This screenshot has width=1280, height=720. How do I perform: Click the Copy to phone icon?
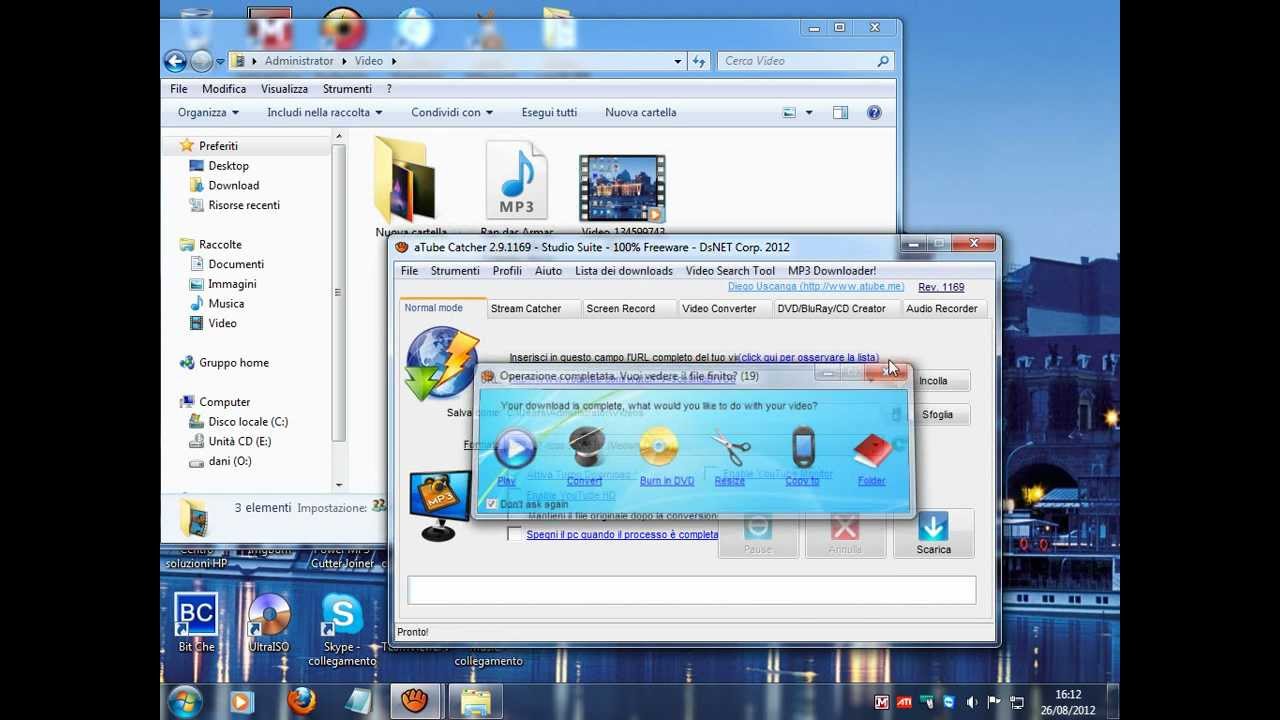[802, 448]
